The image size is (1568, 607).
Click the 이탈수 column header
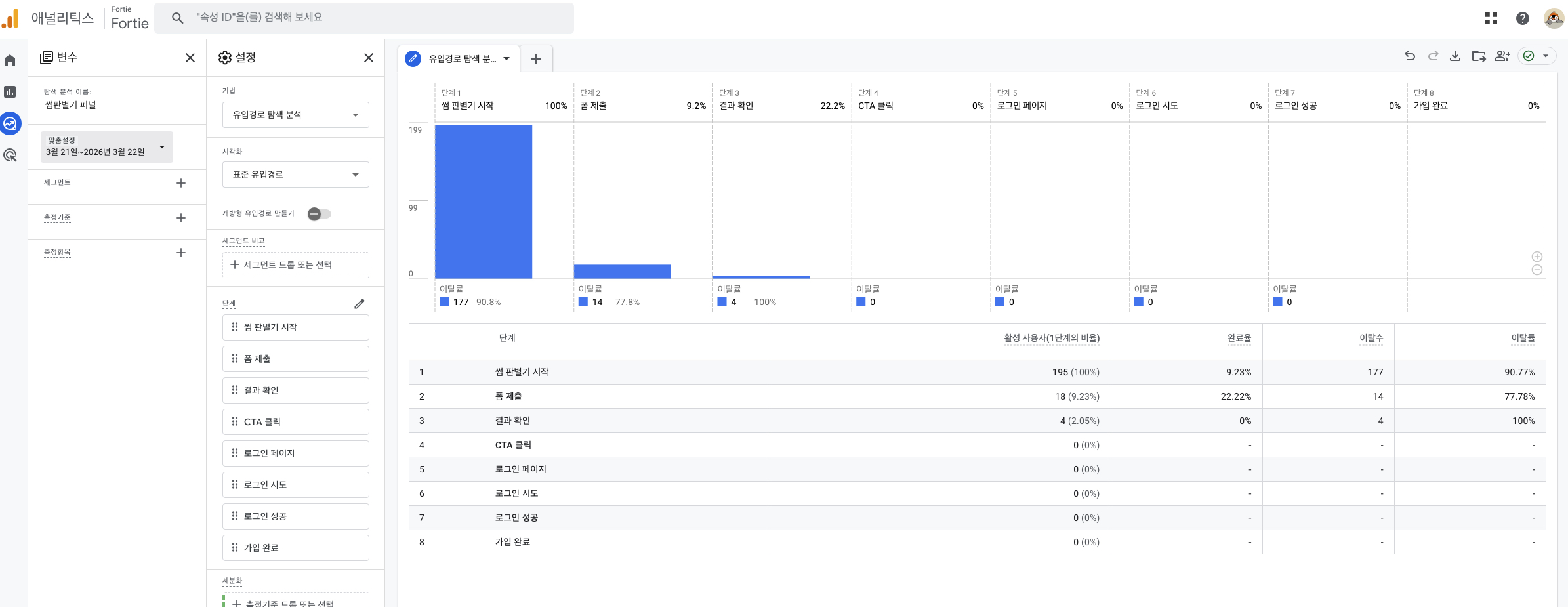(x=1371, y=338)
